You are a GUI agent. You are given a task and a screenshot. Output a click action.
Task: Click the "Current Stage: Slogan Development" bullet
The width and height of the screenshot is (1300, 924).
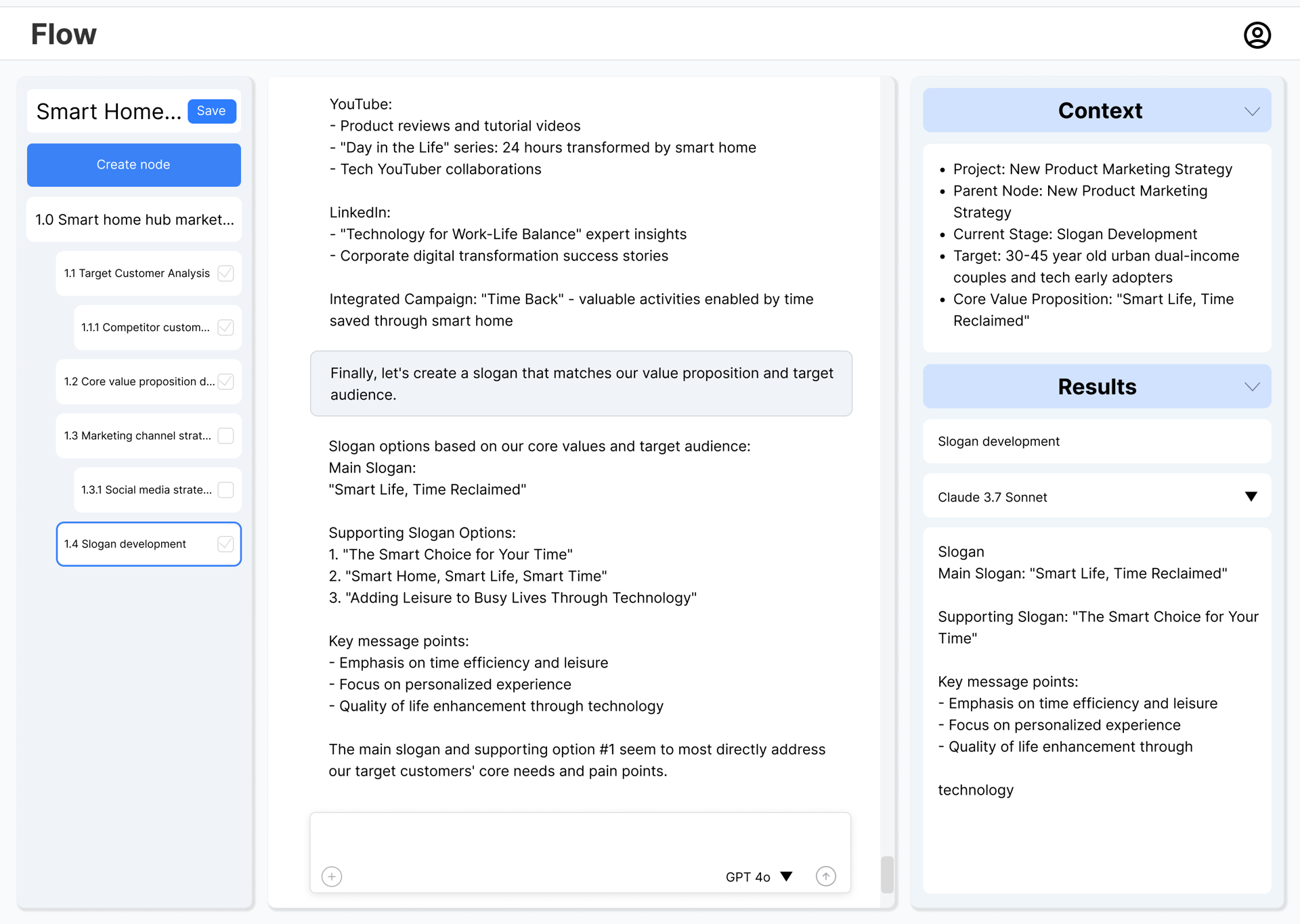(x=1075, y=234)
